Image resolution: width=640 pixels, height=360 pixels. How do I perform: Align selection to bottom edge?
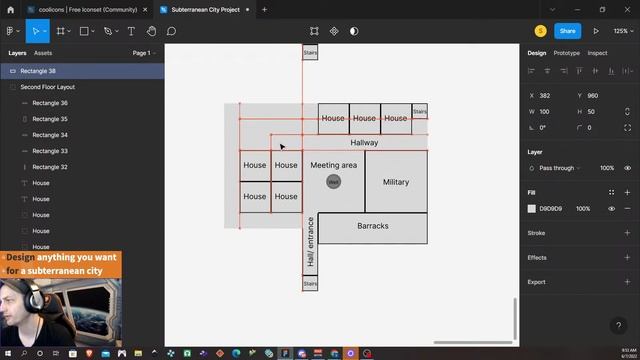click(x=611, y=71)
